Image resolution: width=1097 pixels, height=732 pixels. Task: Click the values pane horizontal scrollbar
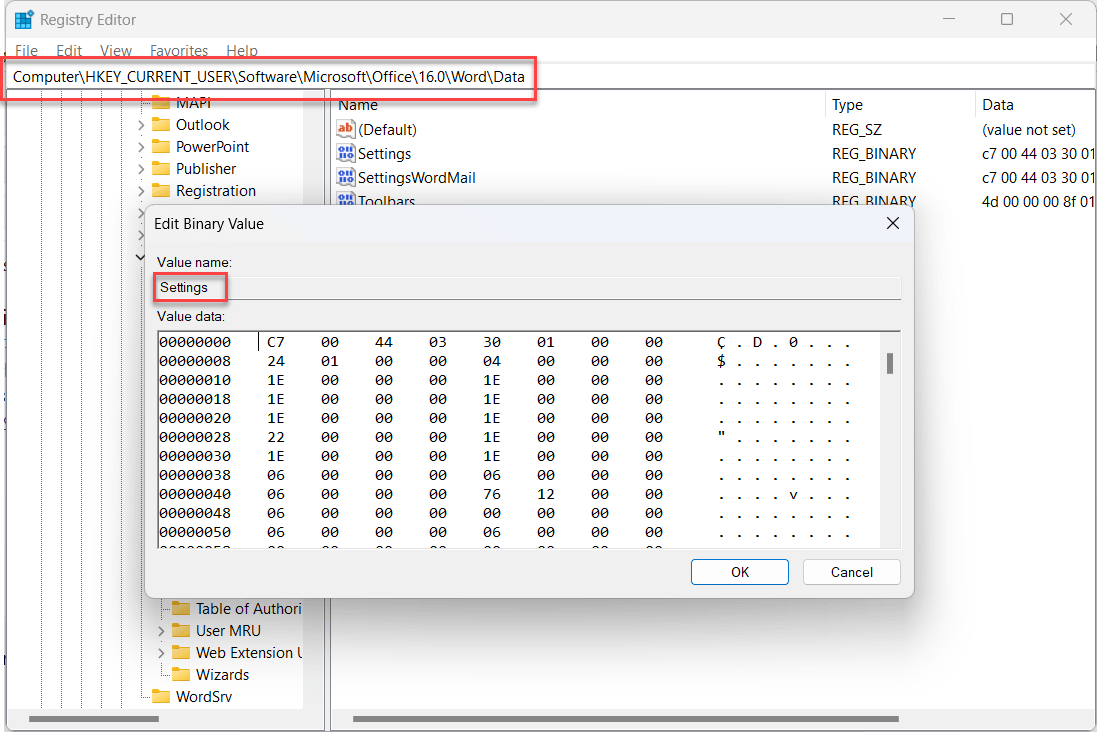[625, 719]
